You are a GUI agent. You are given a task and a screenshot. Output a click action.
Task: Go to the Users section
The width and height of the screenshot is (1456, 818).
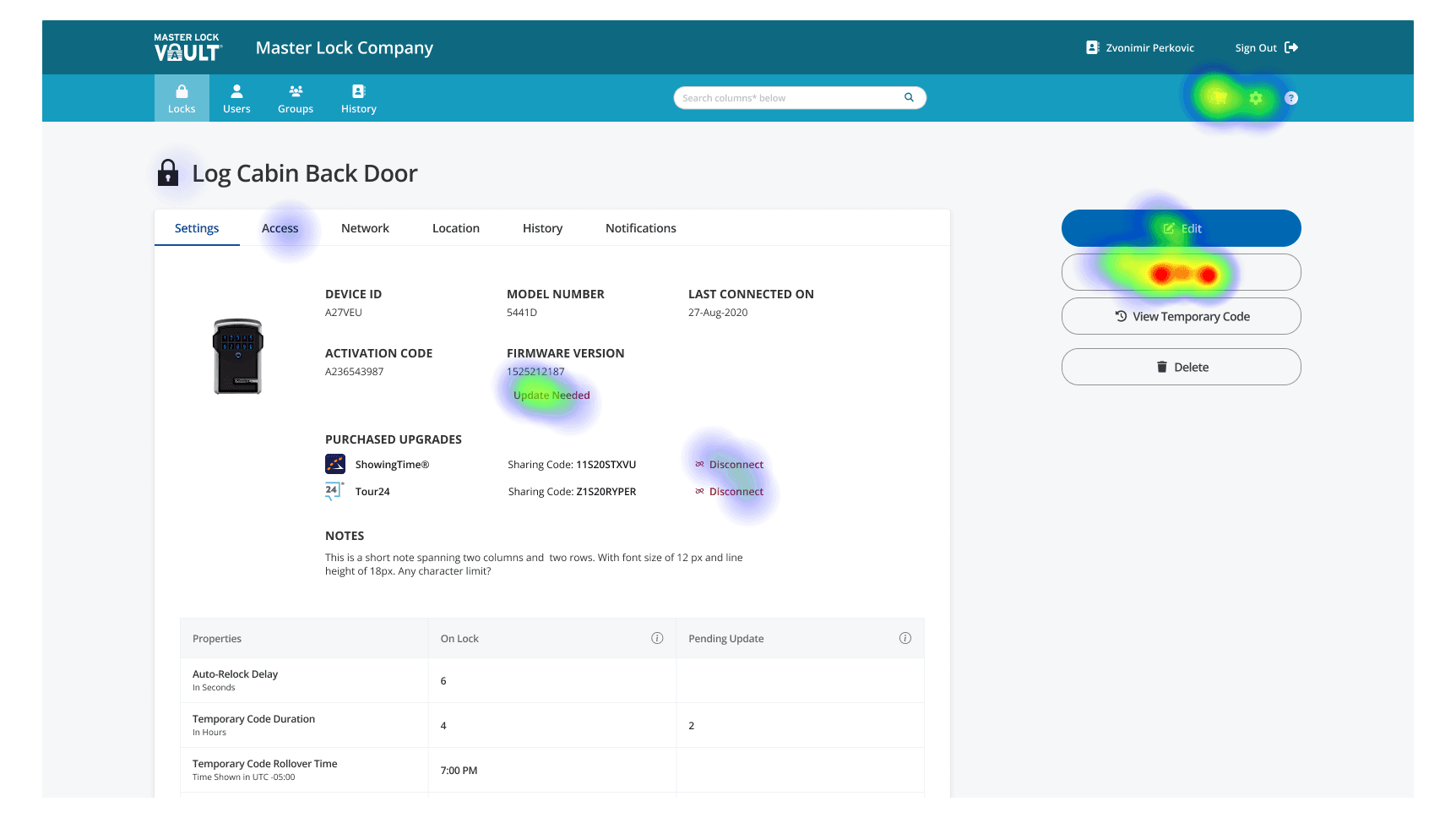236,98
